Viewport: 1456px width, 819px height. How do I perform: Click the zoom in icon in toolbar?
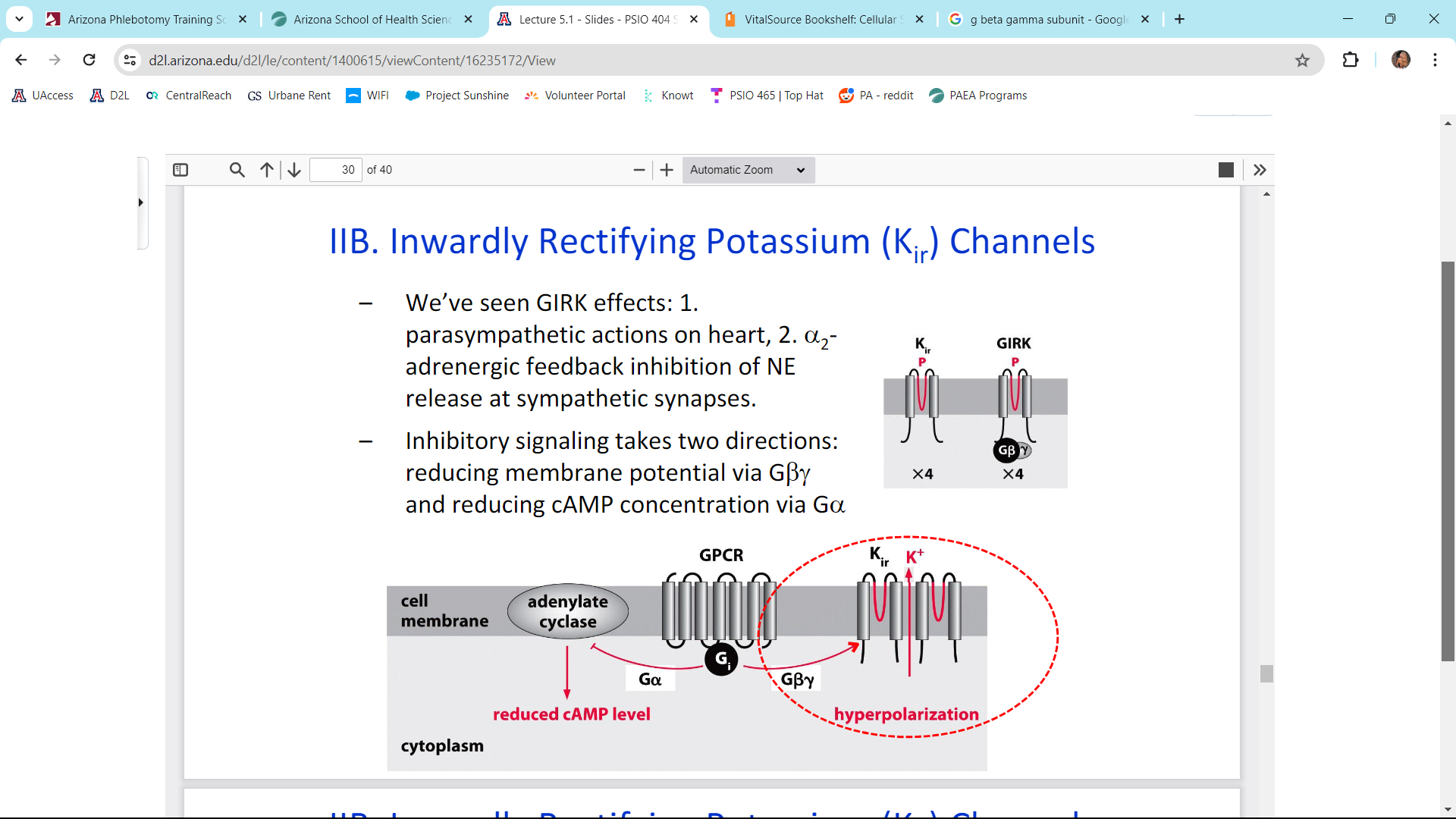coord(666,169)
